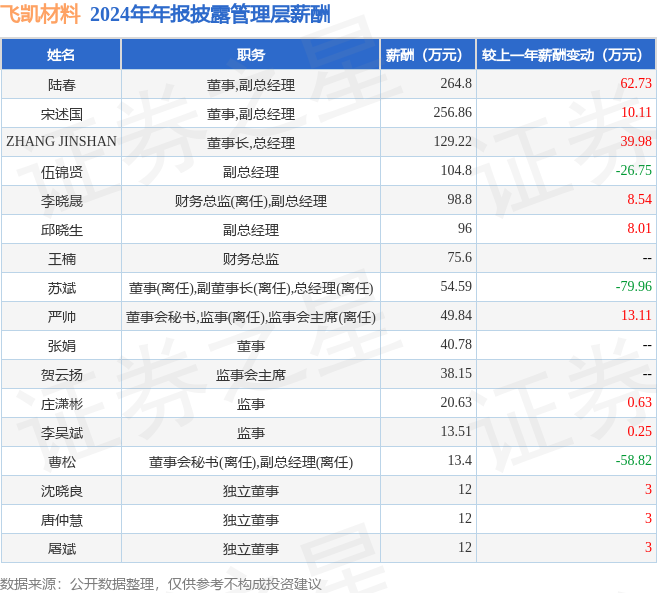Click the 薪酬（万元） column header
This screenshot has height=593, width=657.
[x=428, y=54]
